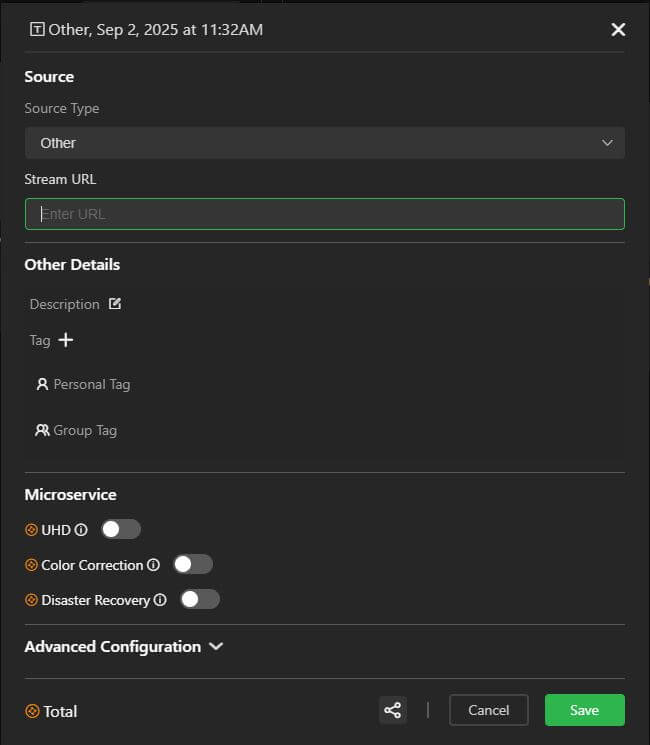Enable the UHD toggle
The width and height of the screenshot is (650, 745).
click(x=121, y=529)
